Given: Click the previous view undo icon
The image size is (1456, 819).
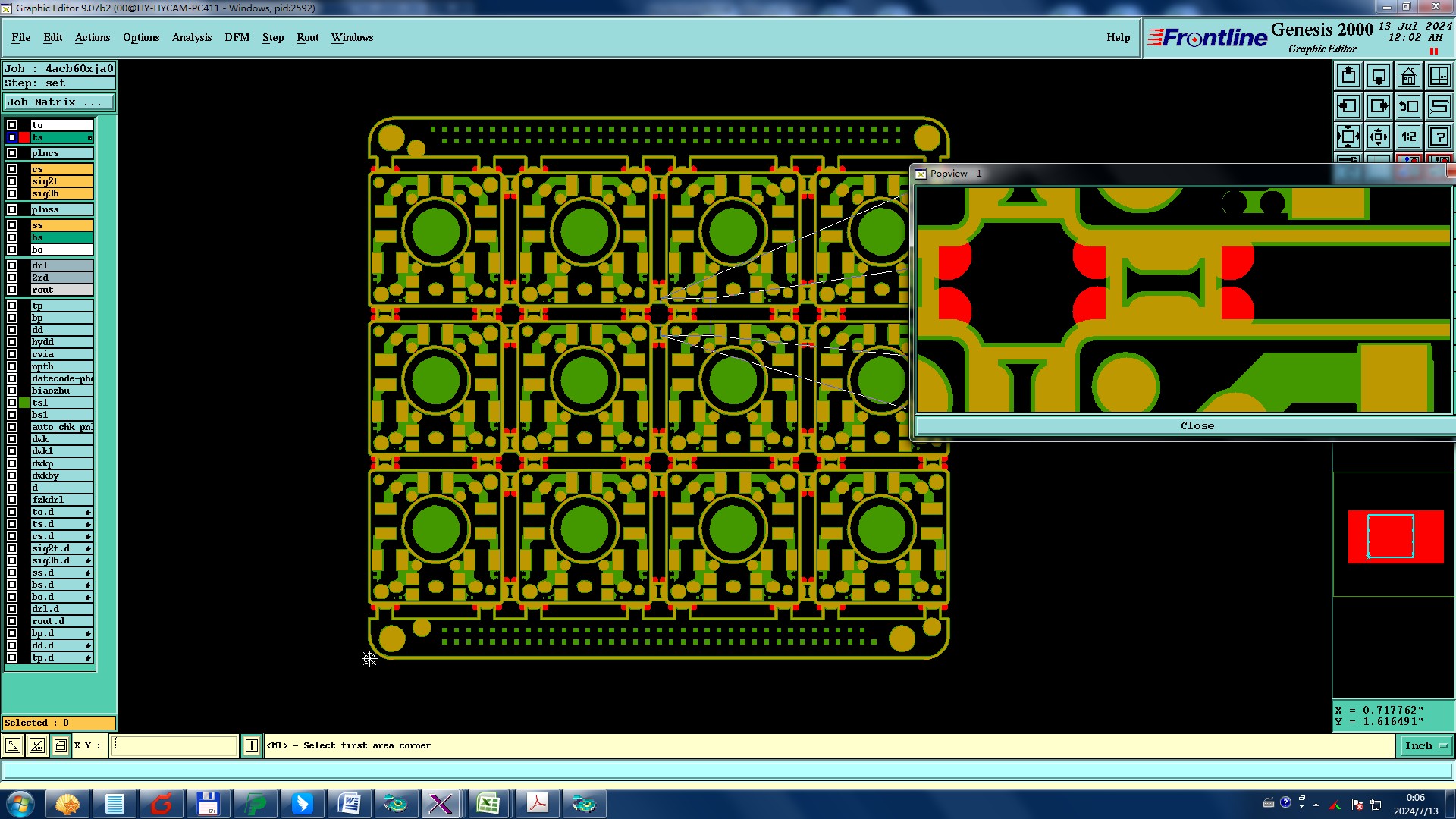Looking at the screenshot, I should [1408, 106].
